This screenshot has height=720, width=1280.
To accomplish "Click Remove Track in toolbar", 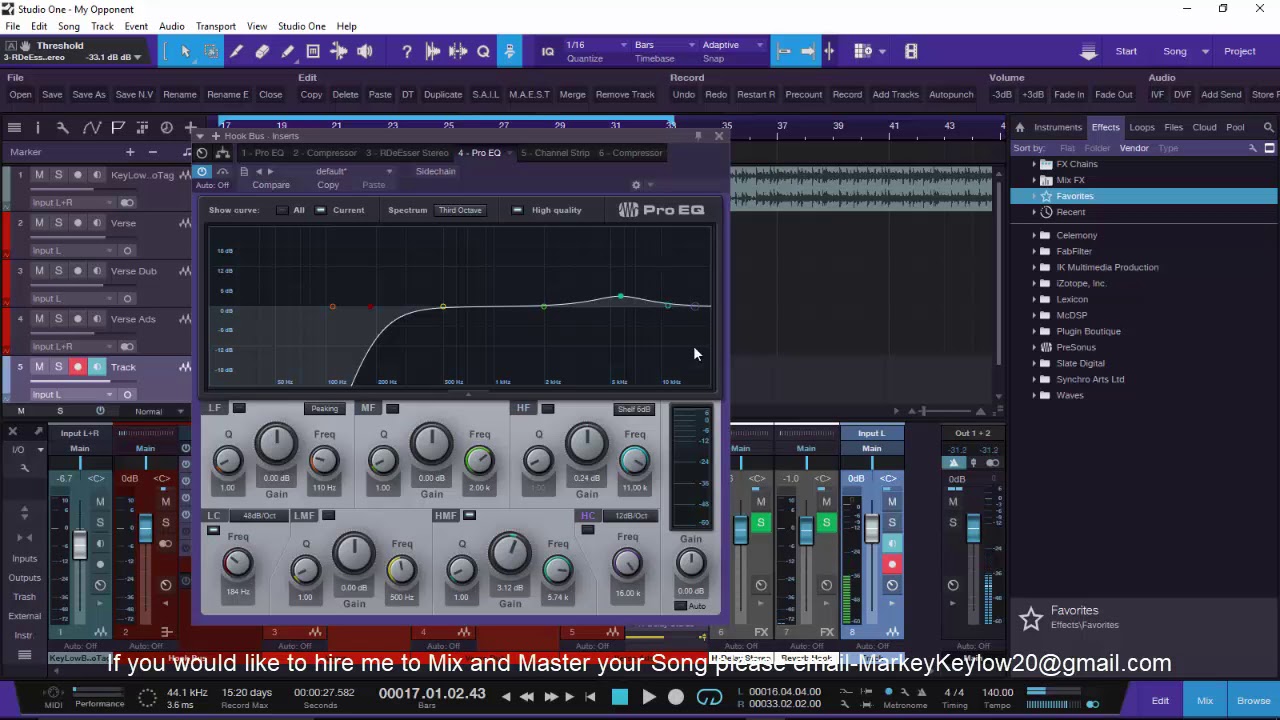I will [x=625, y=94].
